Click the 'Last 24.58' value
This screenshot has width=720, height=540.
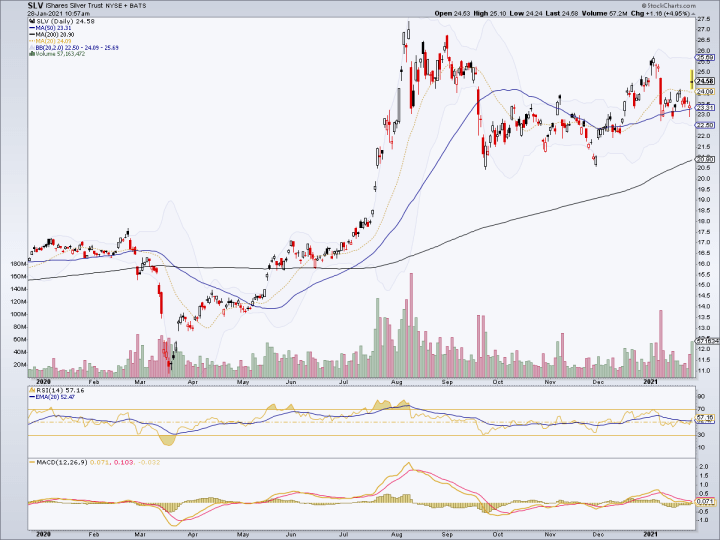pos(562,14)
